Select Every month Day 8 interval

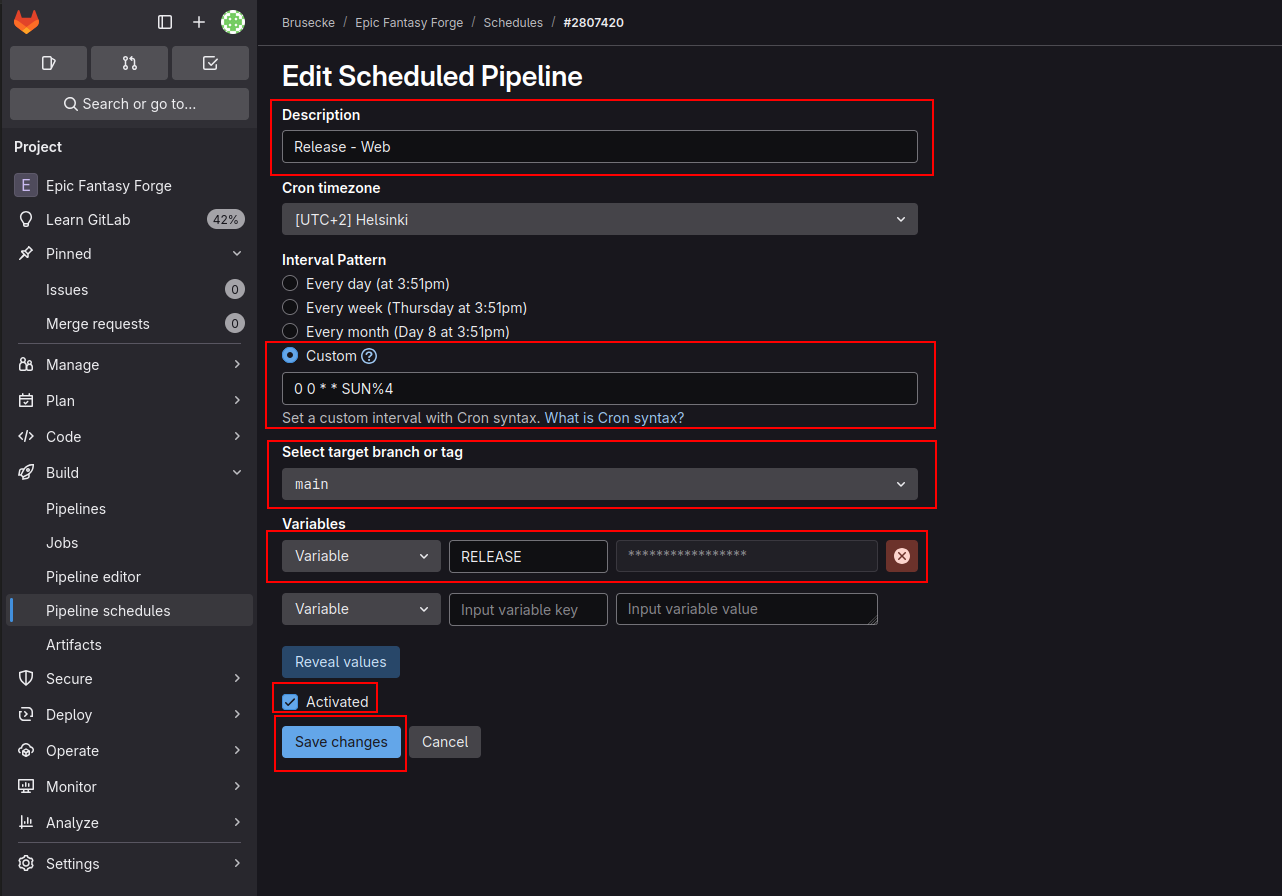point(290,331)
